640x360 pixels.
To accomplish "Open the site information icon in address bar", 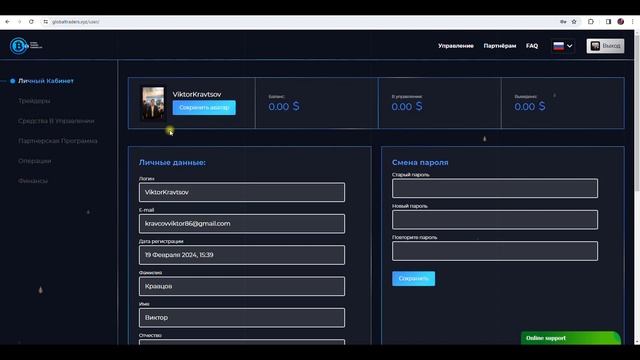I will (45, 22).
